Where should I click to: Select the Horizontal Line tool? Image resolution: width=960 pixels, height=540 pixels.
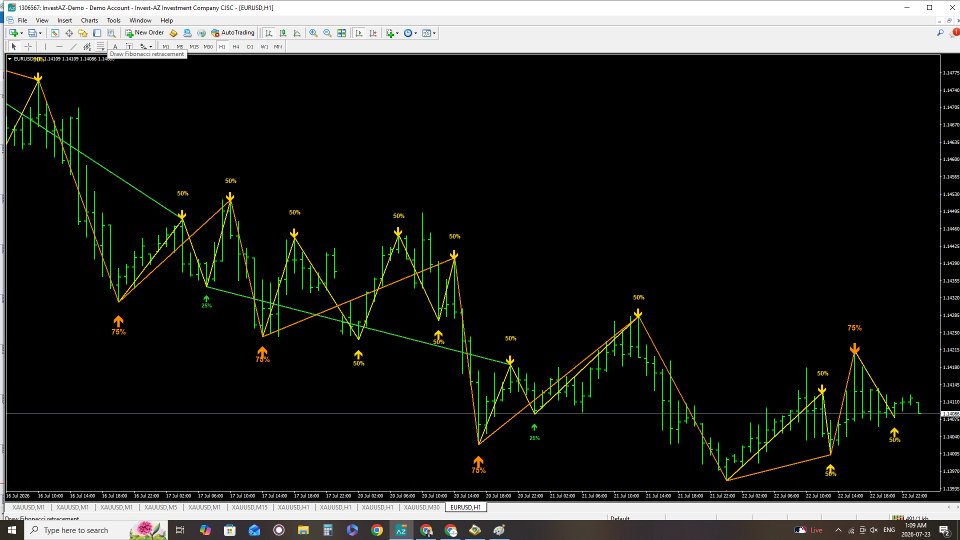[59, 47]
